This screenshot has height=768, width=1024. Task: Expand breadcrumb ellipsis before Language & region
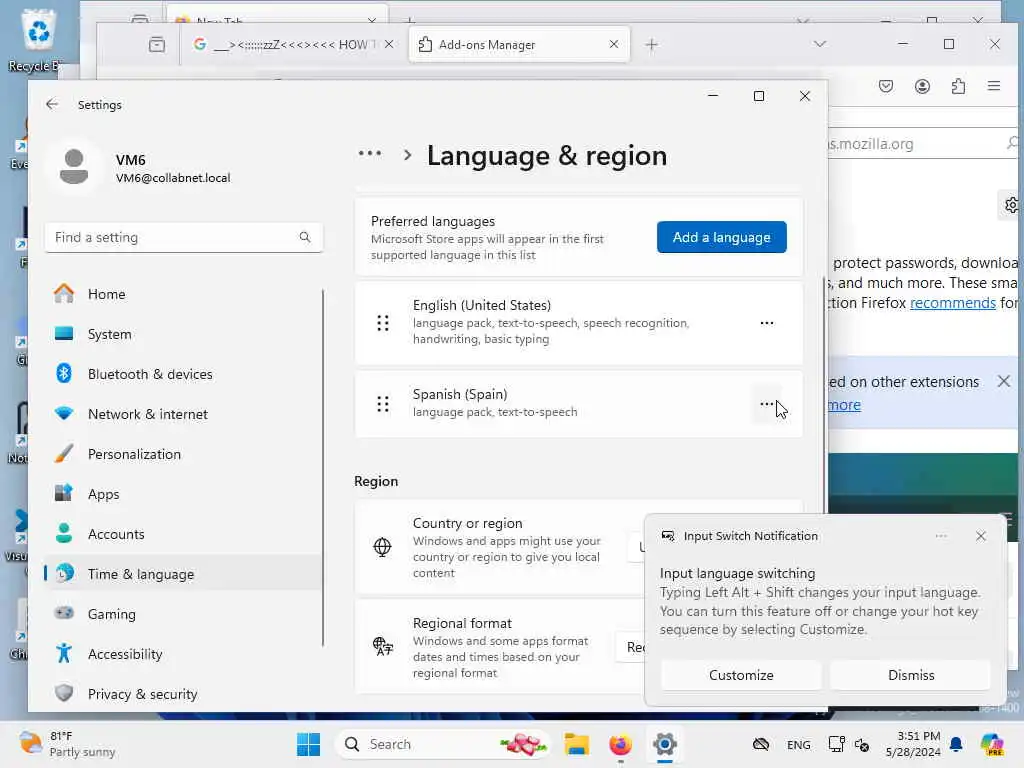coord(370,154)
